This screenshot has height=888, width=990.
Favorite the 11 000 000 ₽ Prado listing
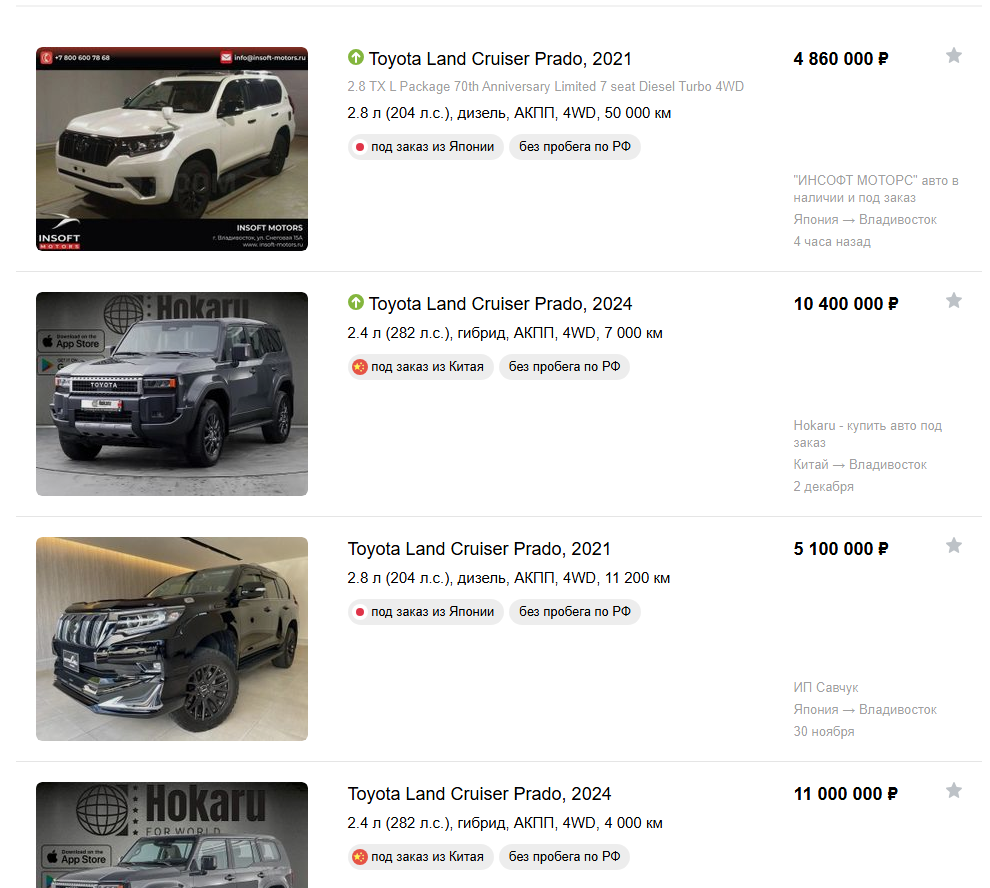tap(953, 791)
